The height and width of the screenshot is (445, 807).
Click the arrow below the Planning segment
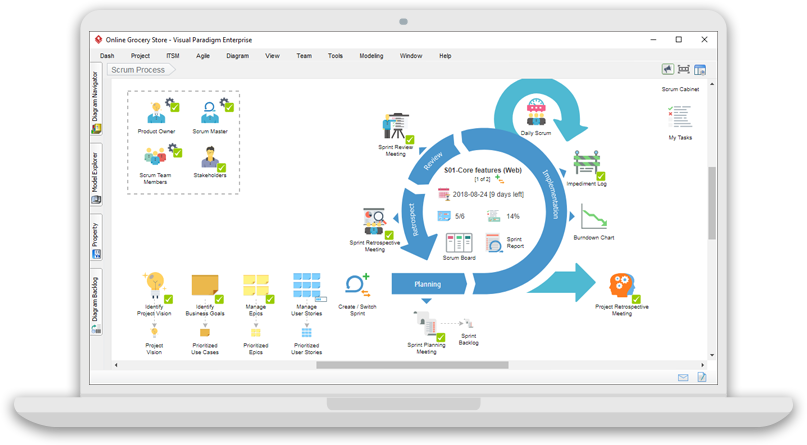[427, 301]
